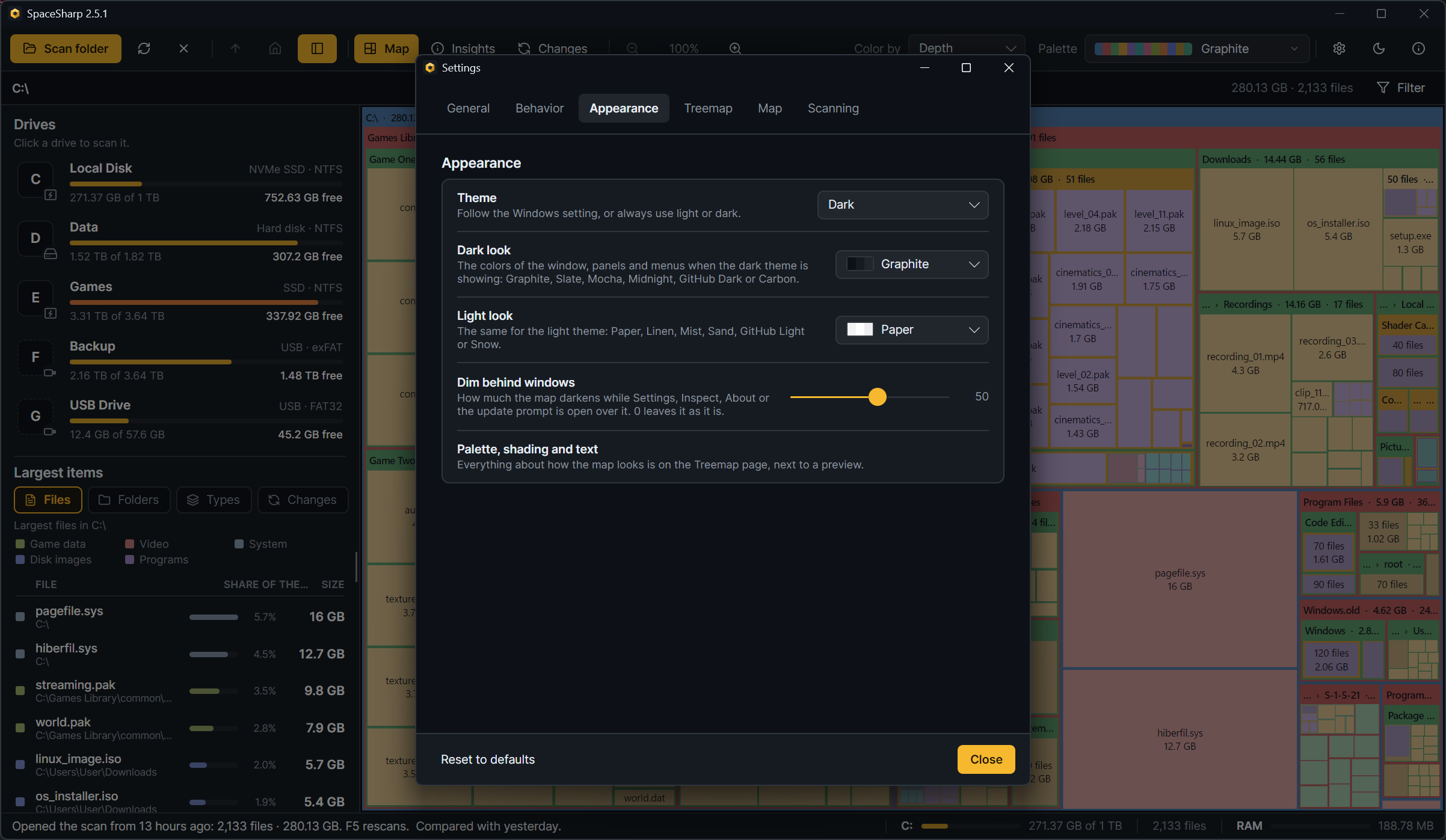The height and width of the screenshot is (840, 1446).
Task: Click the hiberfil.sys block in treemap
Action: click(1180, 740)
